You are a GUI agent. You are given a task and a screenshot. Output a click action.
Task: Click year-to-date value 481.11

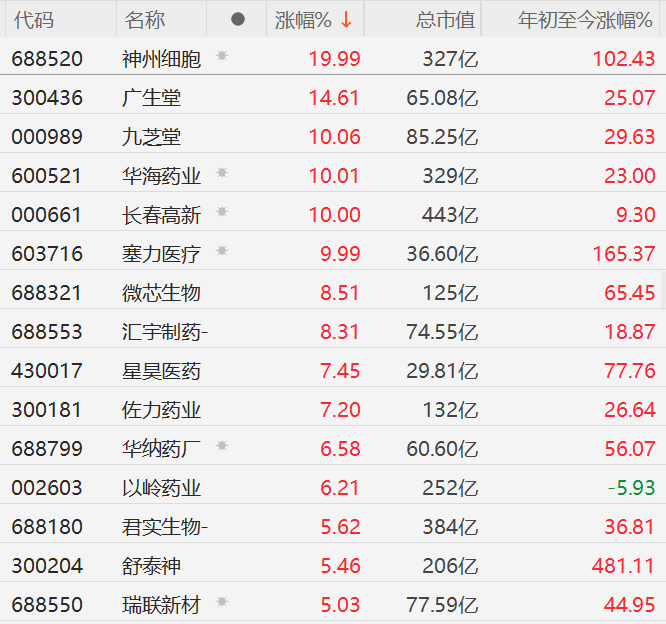pyautogui.click(x=623, y=566)
